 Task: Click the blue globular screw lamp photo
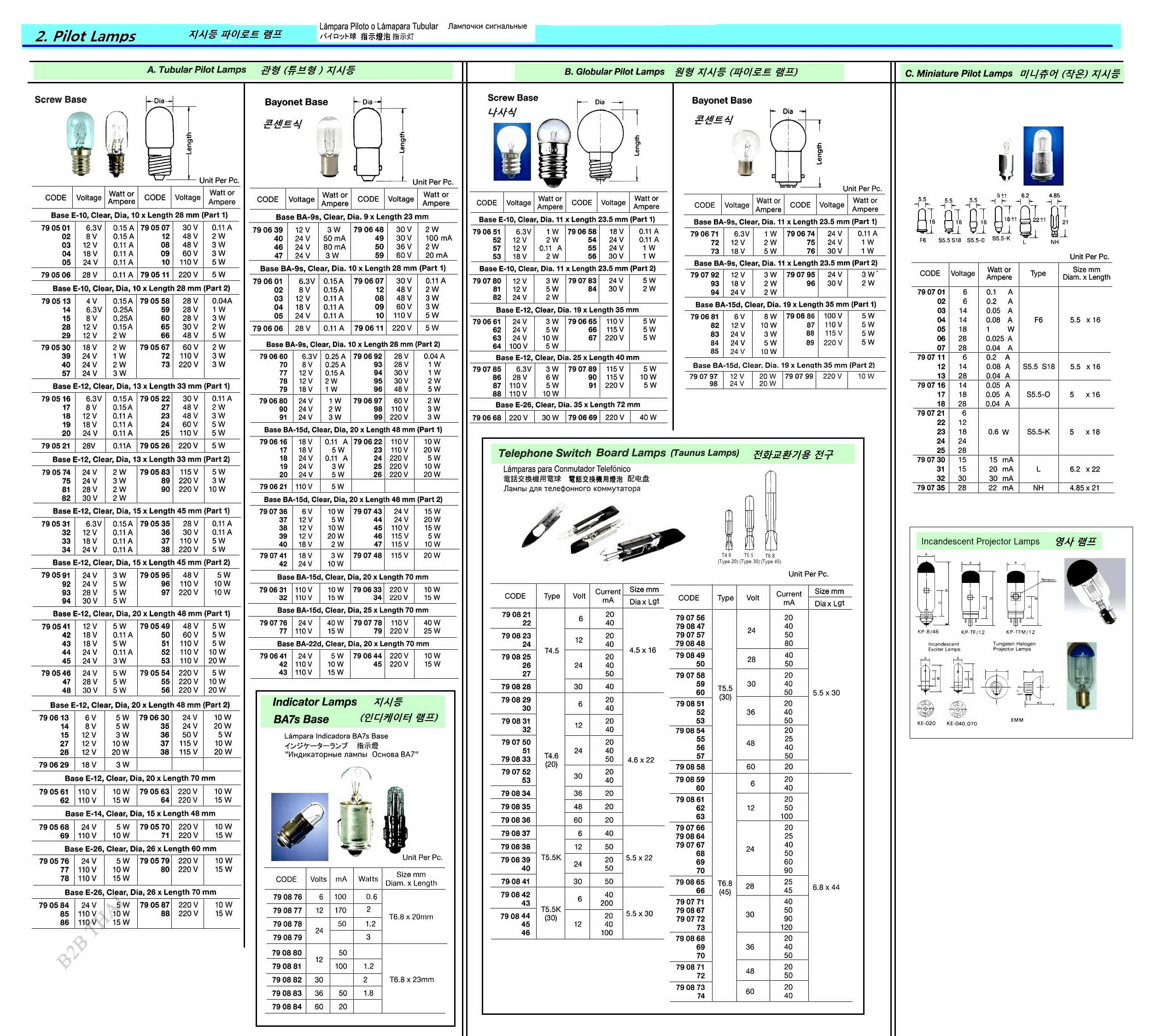512,152
